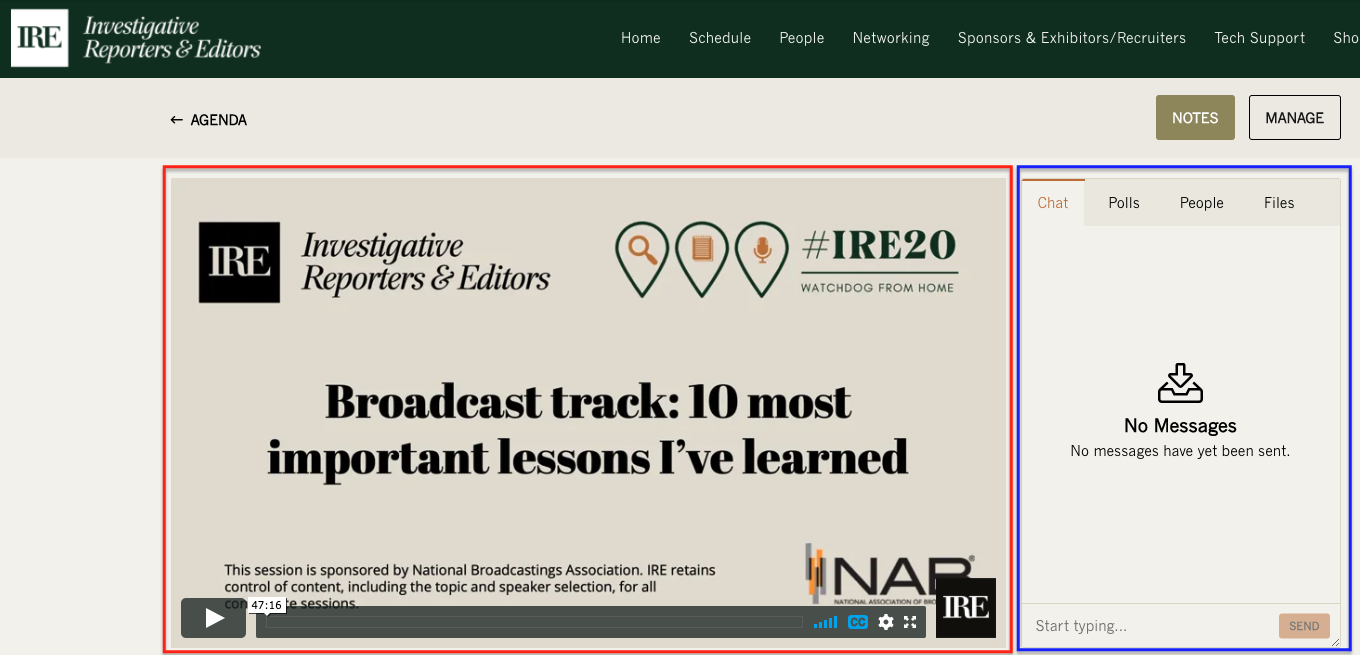Switch to the Chat tab

pos(1053,203)
